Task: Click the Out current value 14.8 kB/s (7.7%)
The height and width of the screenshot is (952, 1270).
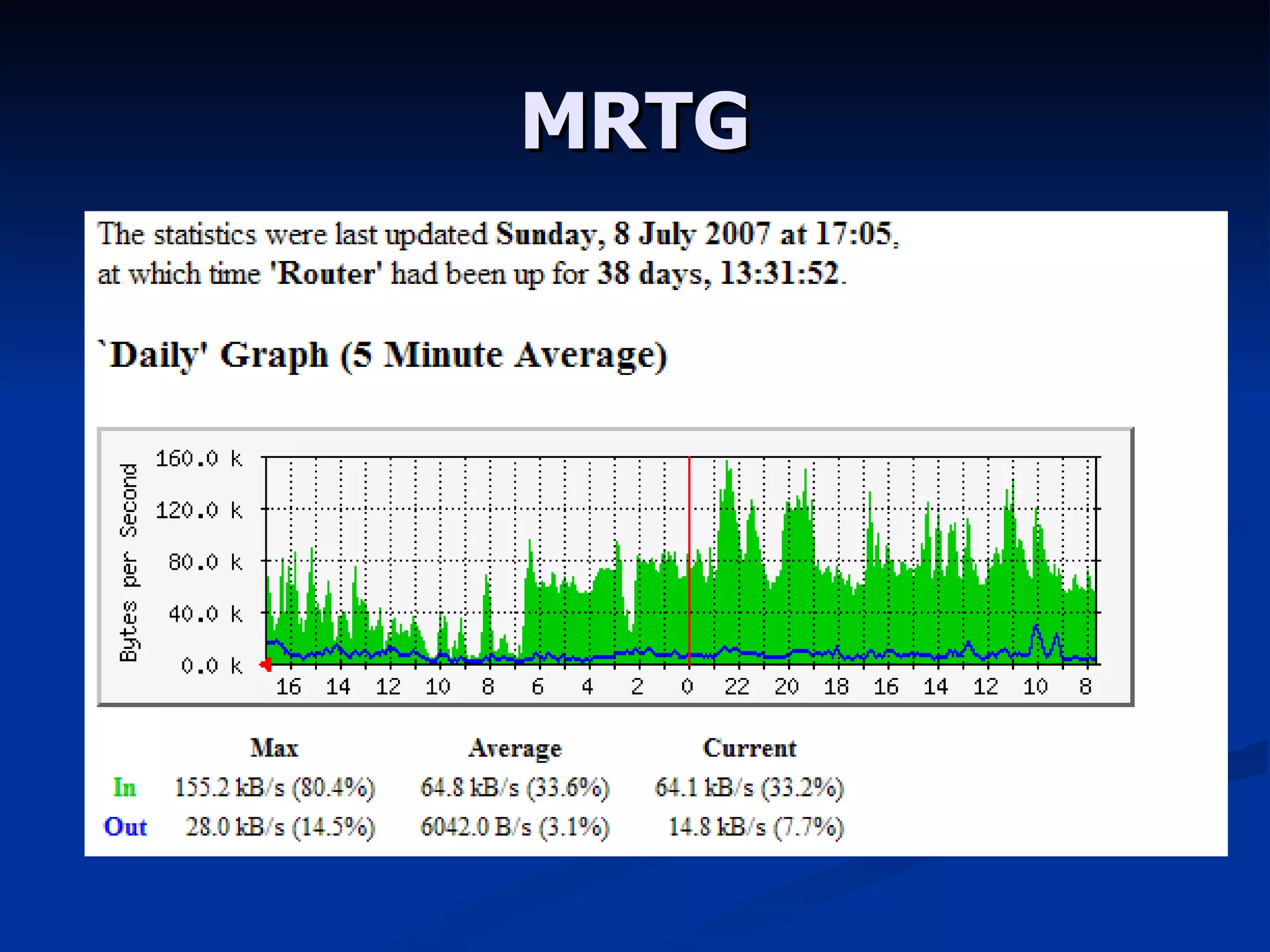Action: pyautogui.click(x=756, y=827)
